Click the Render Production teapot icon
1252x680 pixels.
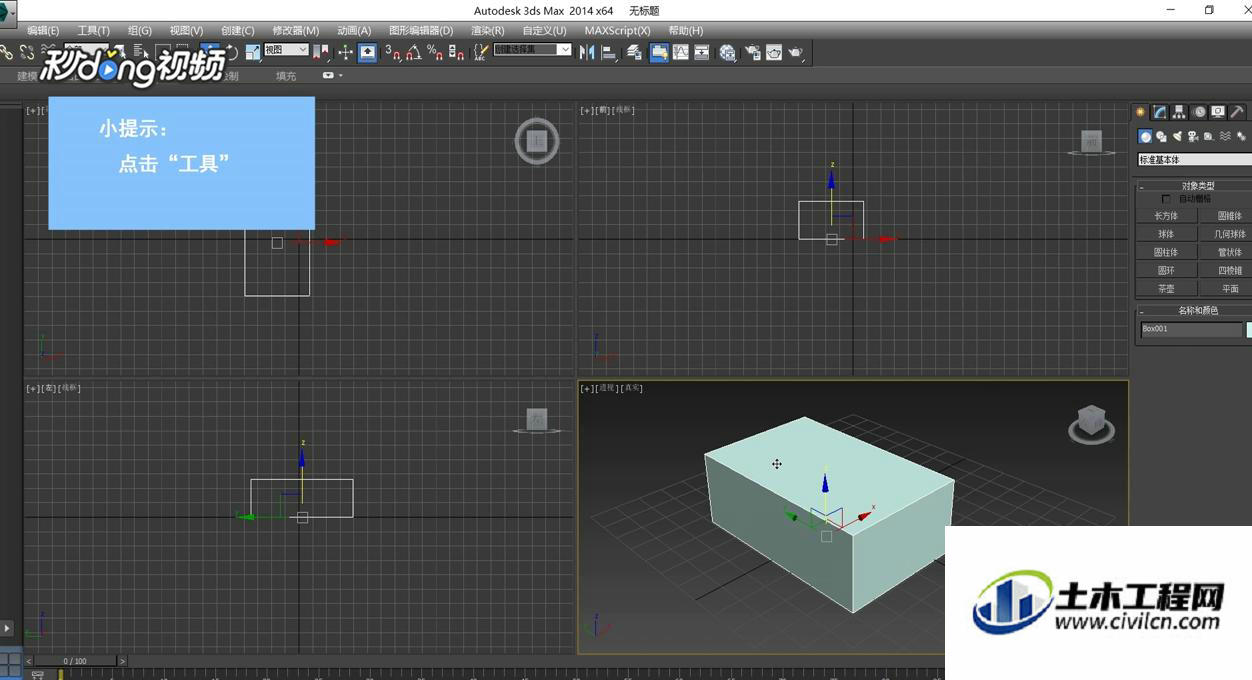(x=796, y=52)
